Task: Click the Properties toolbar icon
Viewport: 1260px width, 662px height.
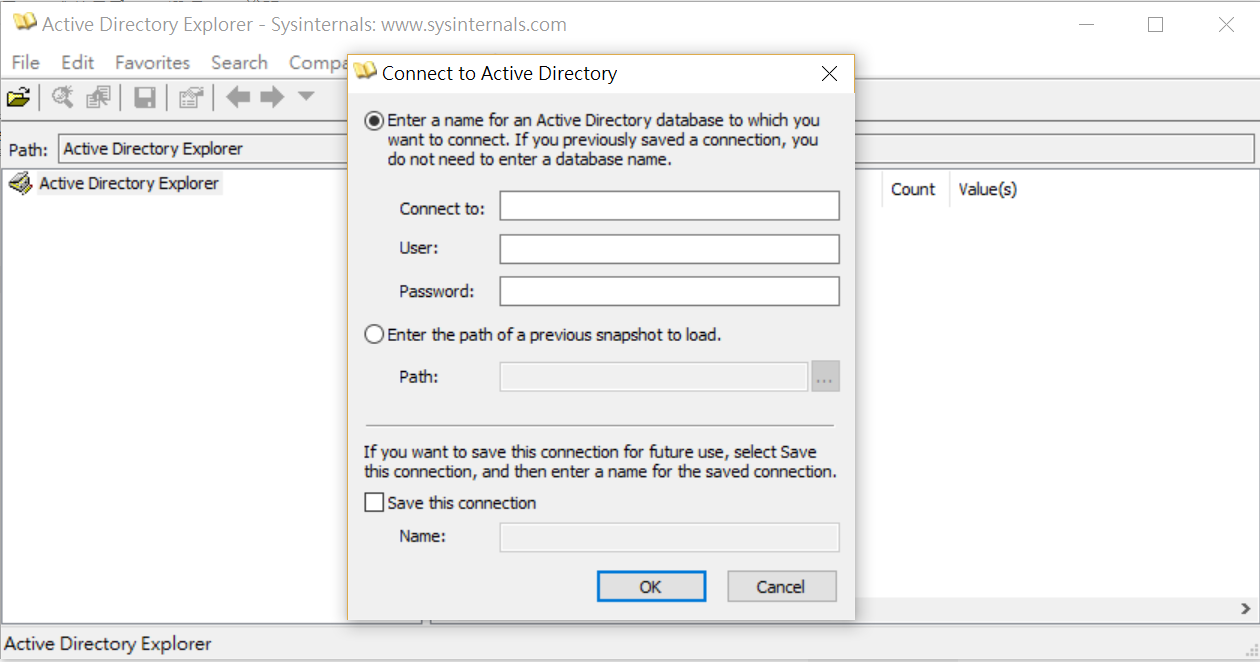Action: pyautogui.click(x=190, y=97)
